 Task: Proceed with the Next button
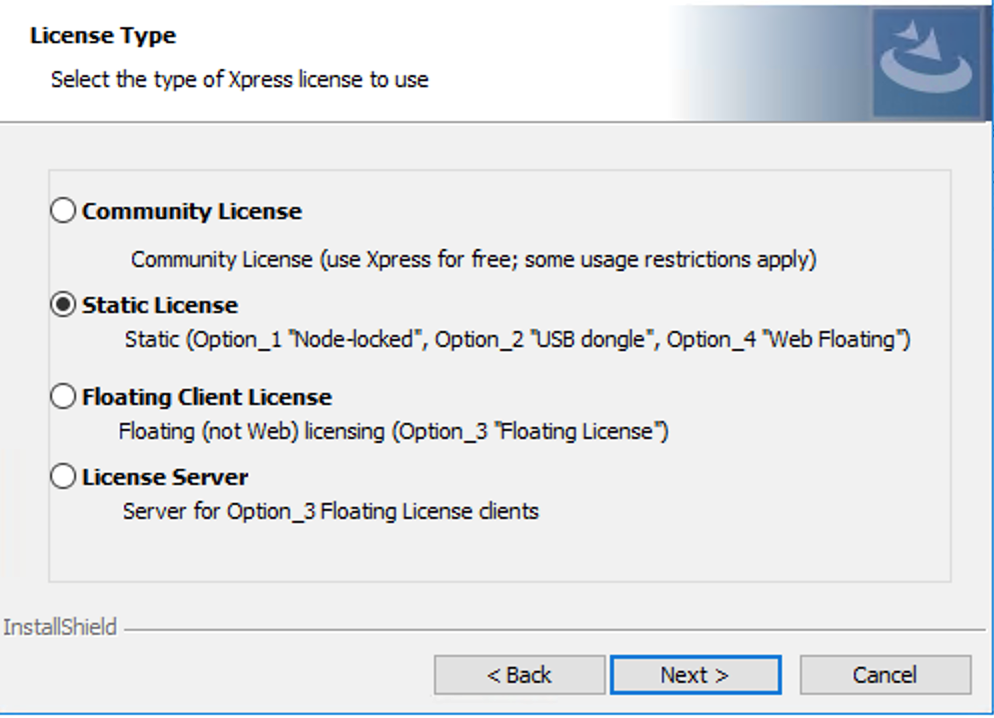click(x=695, y=675)
